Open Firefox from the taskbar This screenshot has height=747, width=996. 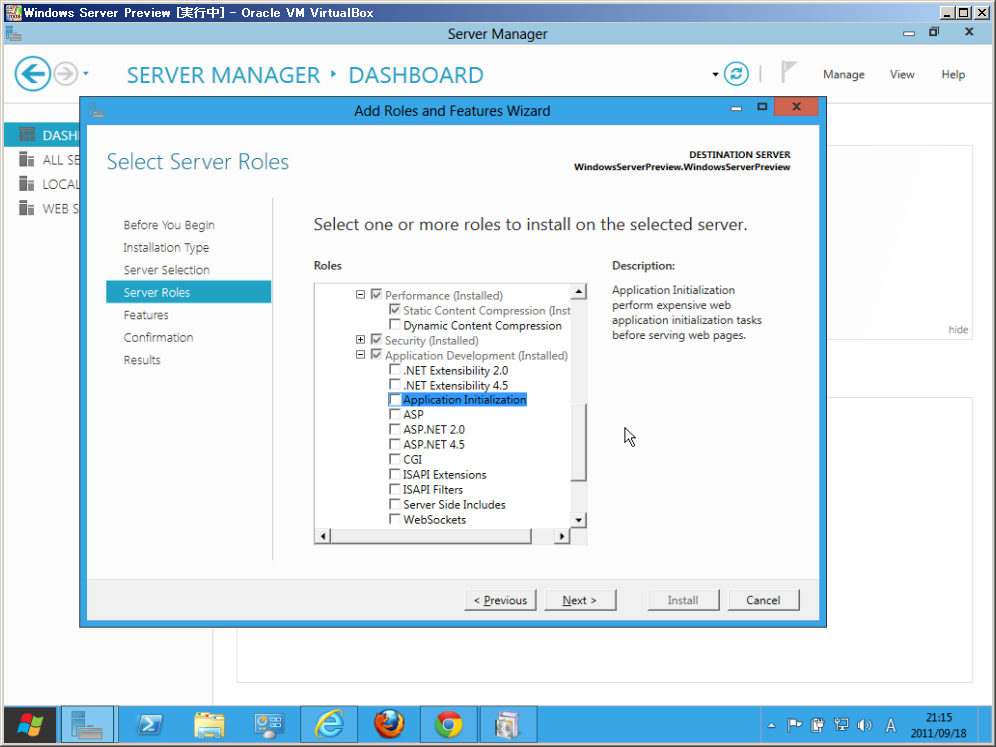coord(389,724)
